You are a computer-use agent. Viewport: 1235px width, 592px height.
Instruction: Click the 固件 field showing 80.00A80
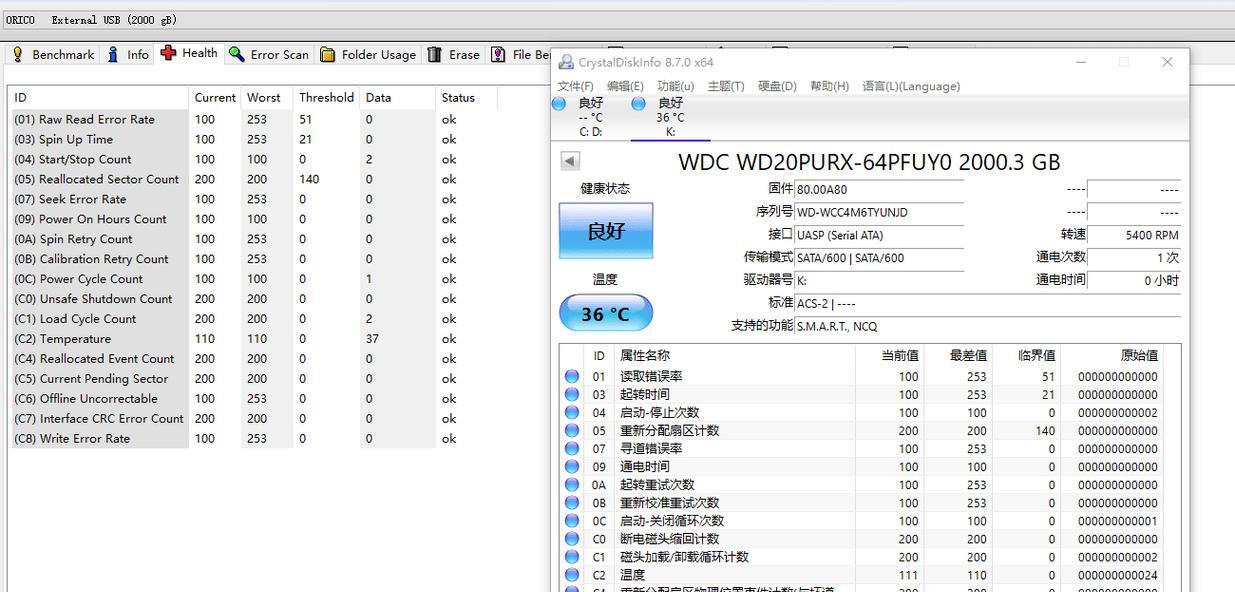click(879, 189)
